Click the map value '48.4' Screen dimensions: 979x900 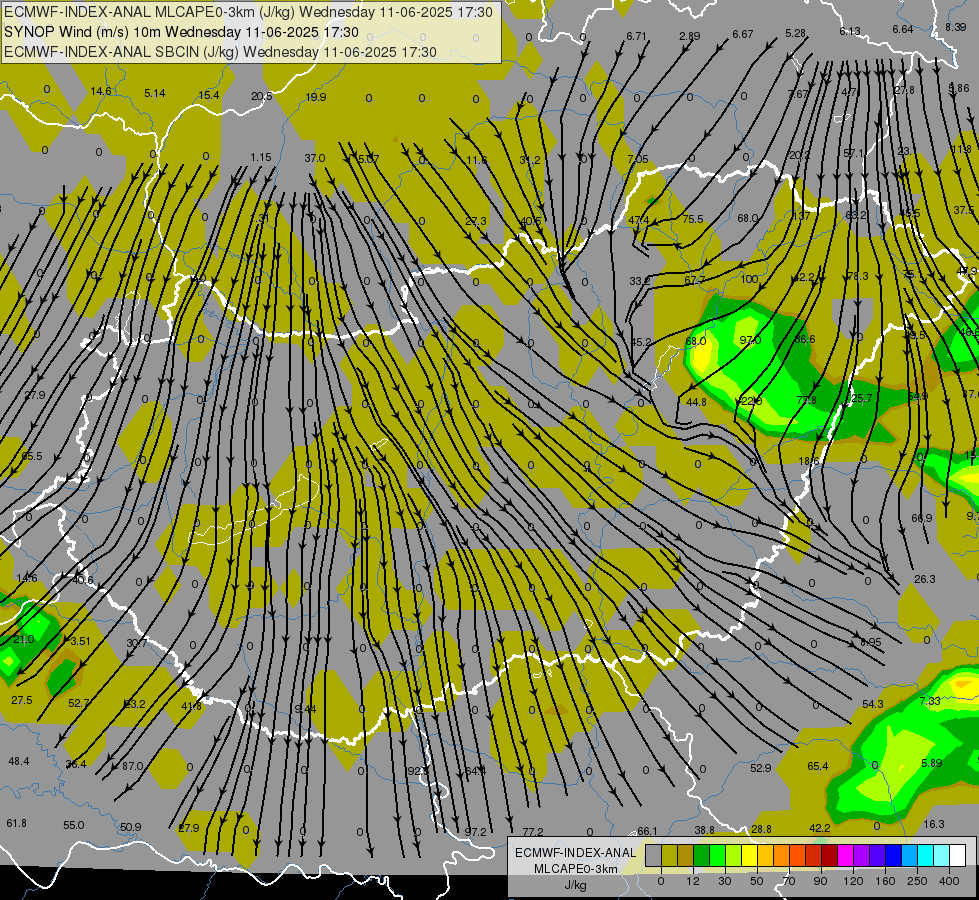tap(19, 761)
